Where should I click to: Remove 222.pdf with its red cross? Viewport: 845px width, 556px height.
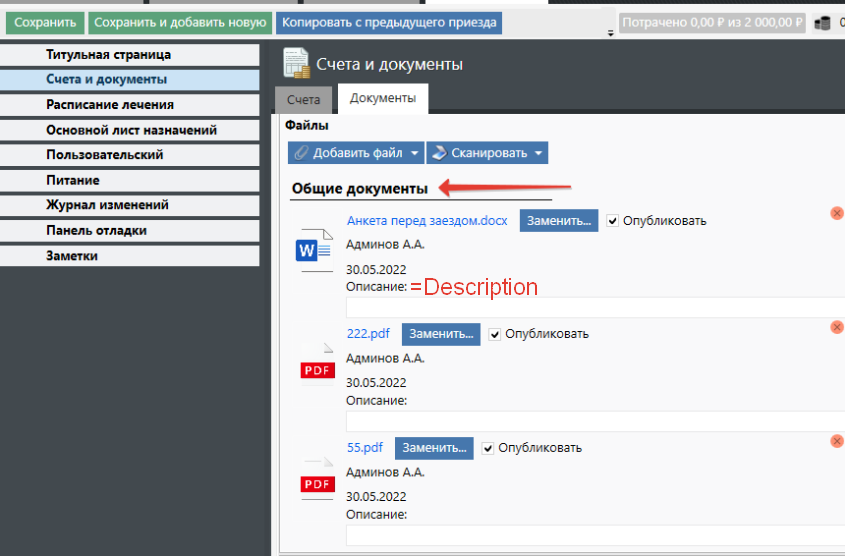coord(836,327)
